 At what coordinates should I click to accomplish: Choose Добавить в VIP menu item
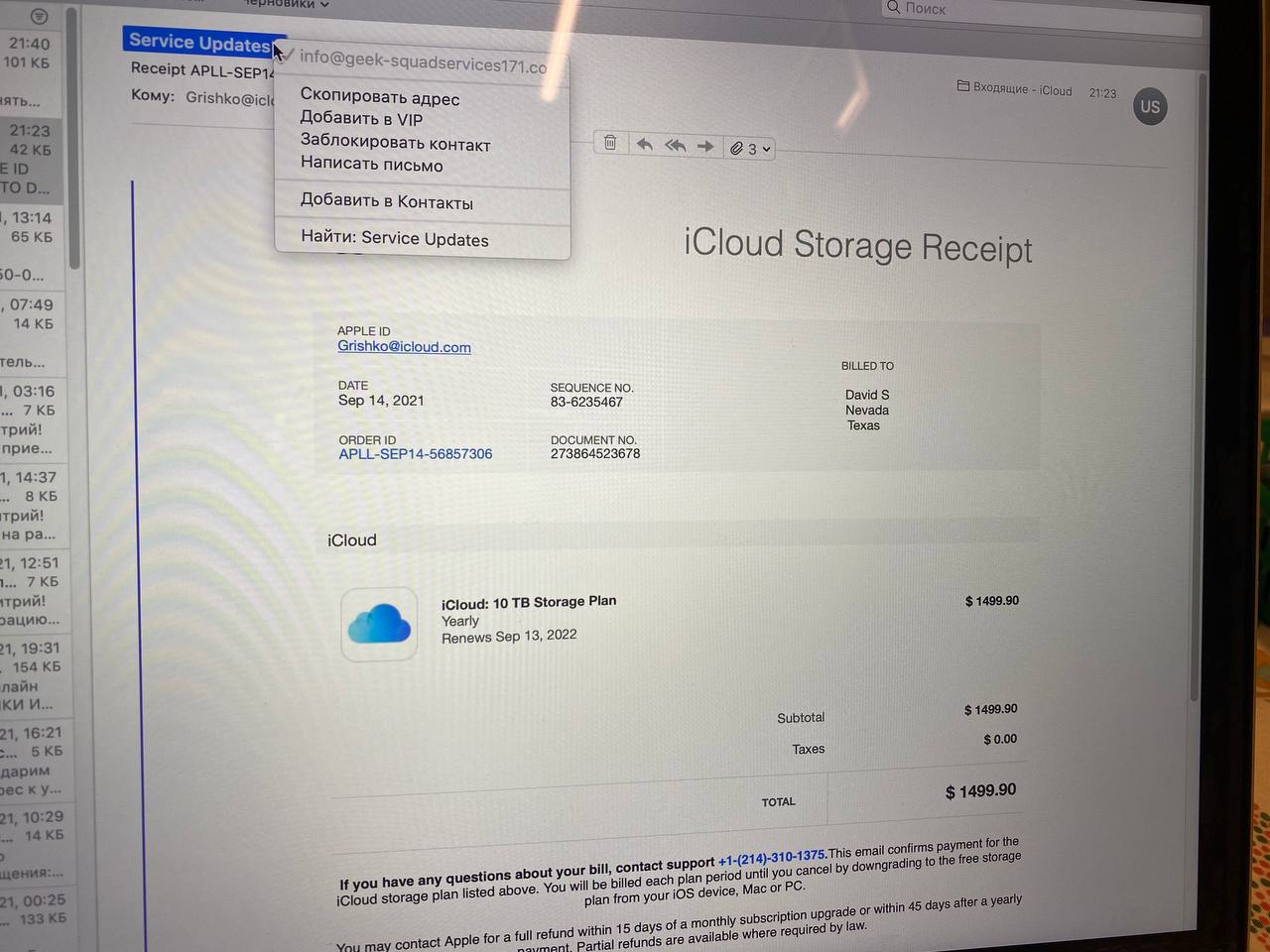[361, 119]
